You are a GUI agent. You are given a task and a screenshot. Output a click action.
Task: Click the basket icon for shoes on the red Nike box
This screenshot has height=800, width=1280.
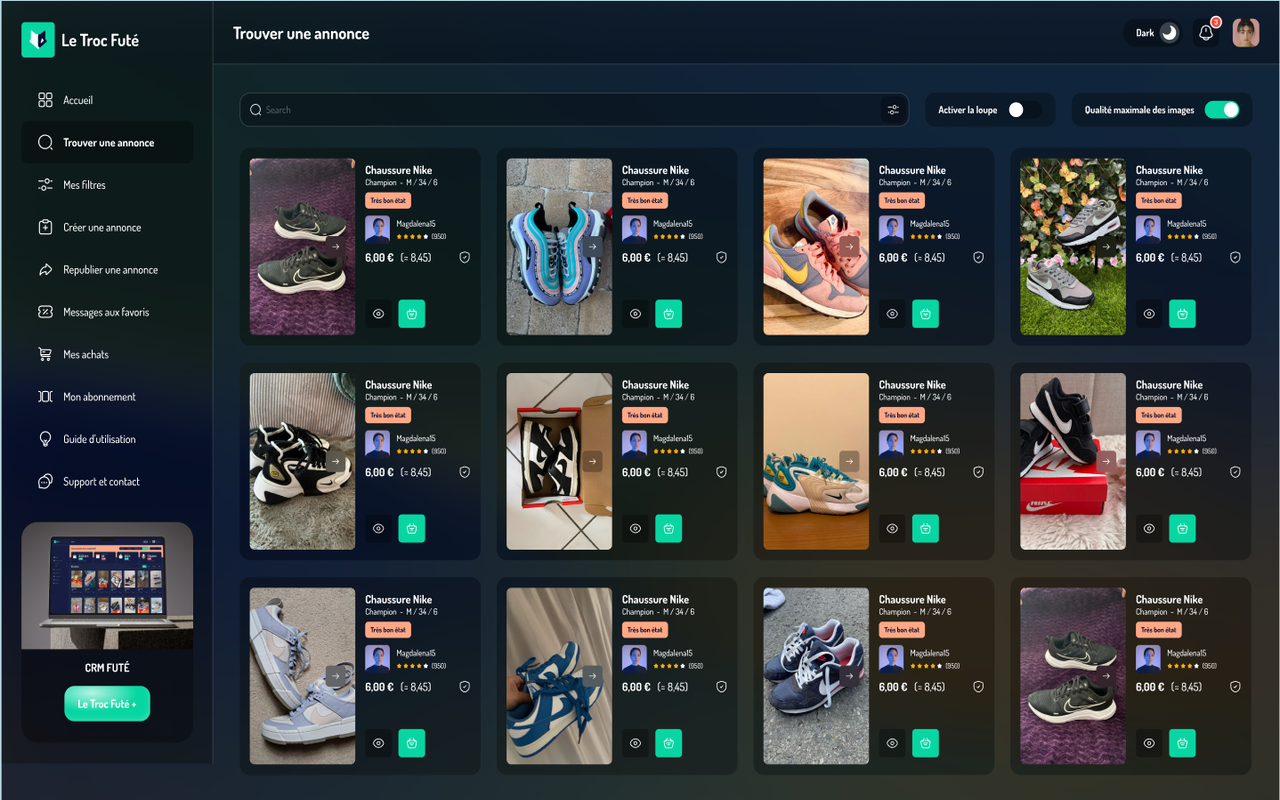tap(1183, 529)
